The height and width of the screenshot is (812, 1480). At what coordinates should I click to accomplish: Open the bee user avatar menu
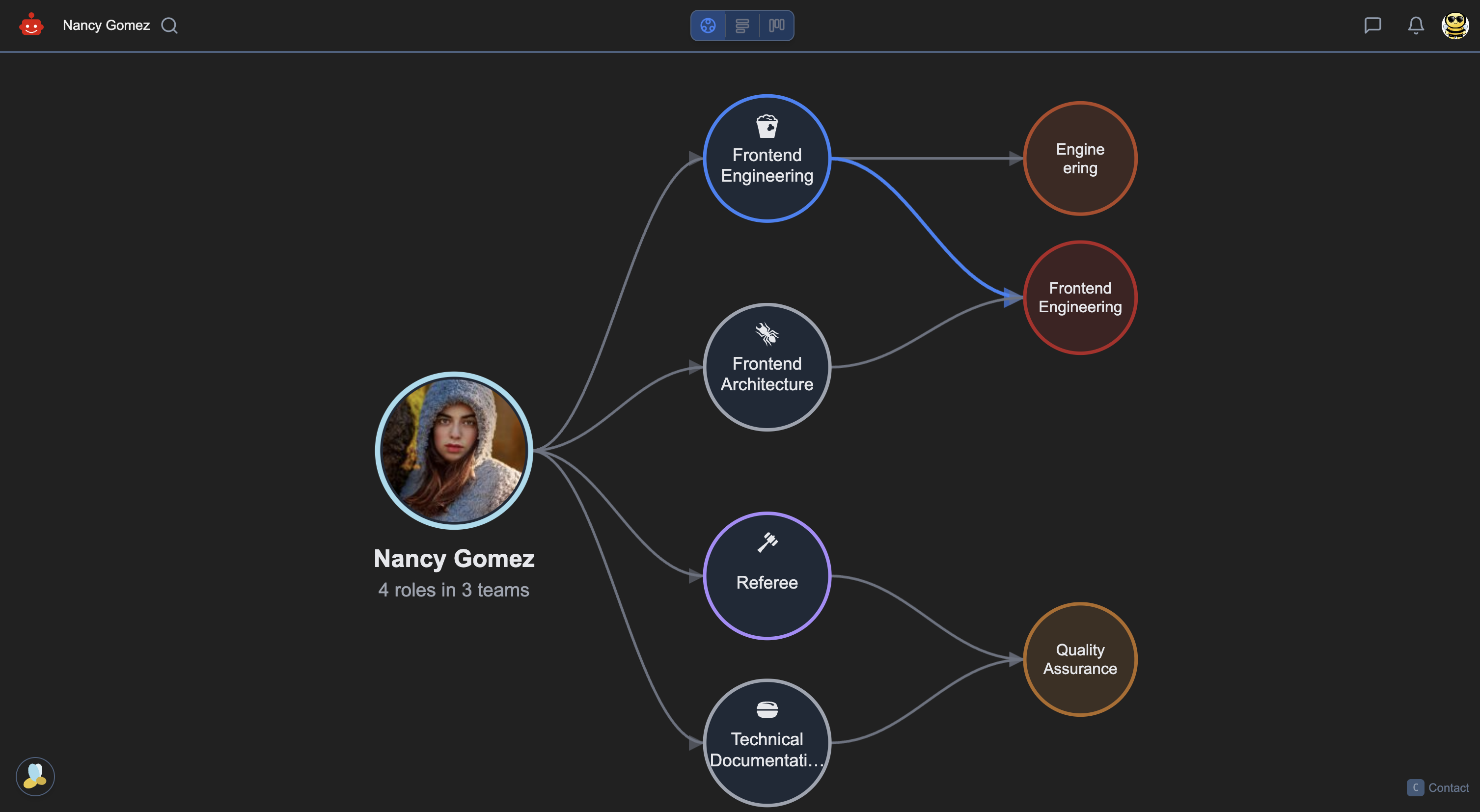click(1455, 25)
